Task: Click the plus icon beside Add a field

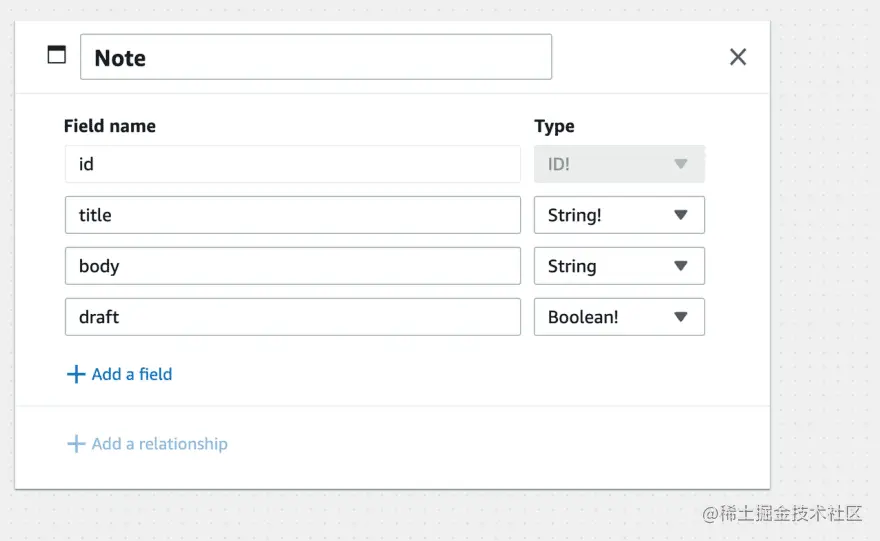Action: point(75,374)
